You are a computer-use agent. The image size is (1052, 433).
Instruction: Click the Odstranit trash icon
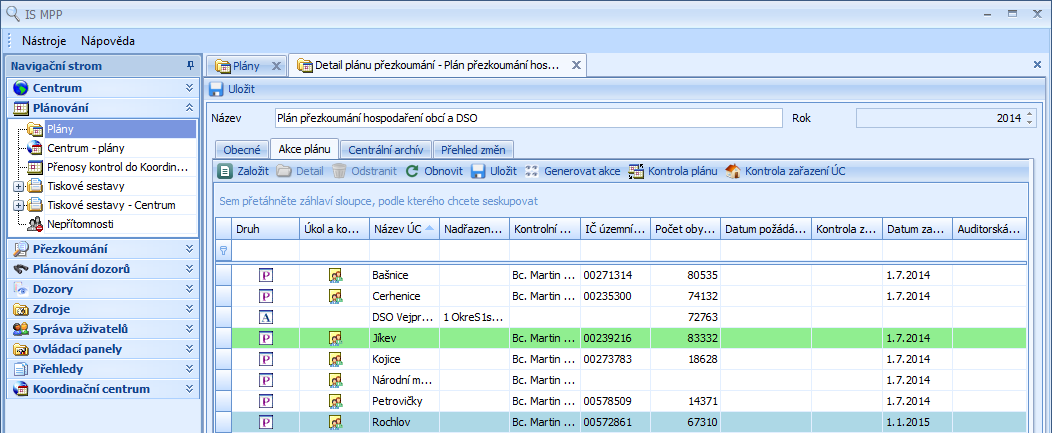pyautogui.click(x=339, y=171)
